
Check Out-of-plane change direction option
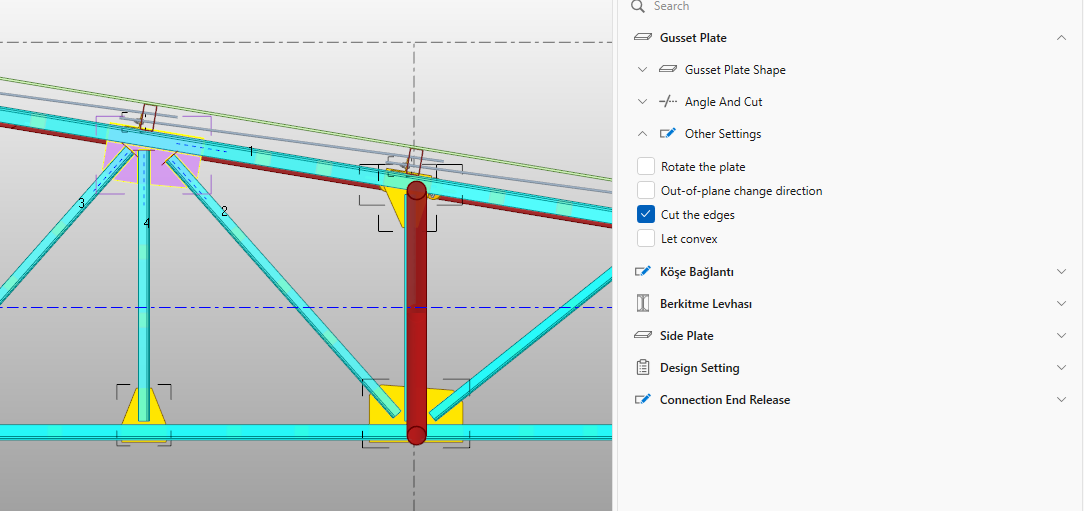pyautogui.click(x=646, y=191)
